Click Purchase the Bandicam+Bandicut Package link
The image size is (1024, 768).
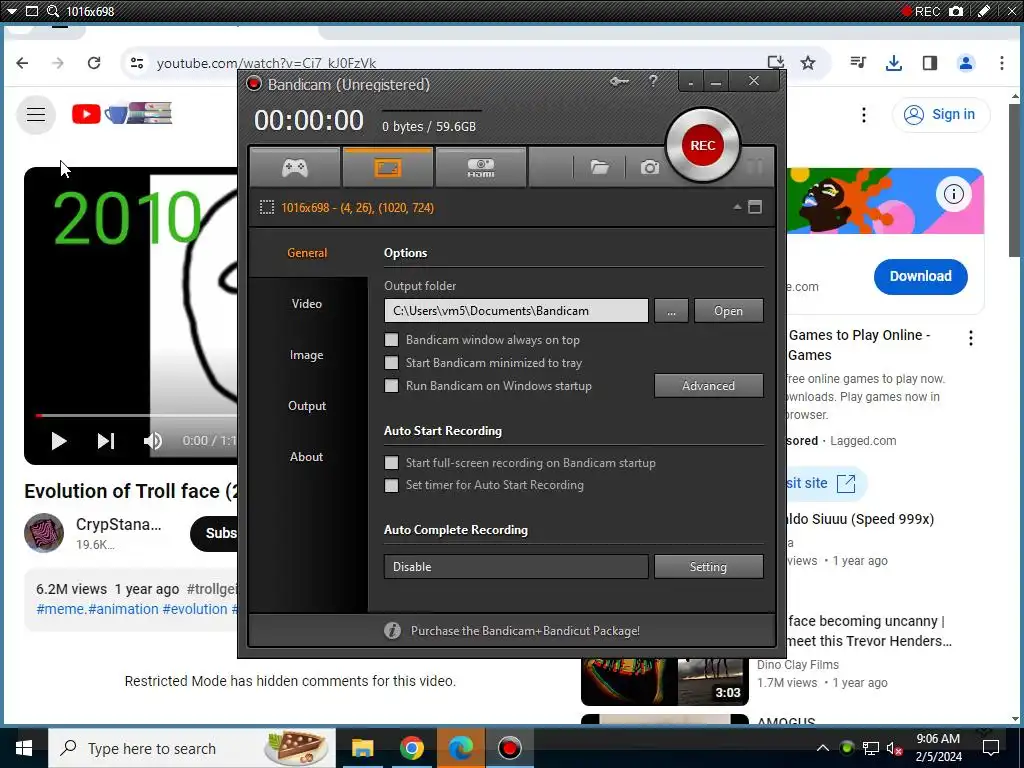pyautogui.click(x=525, y=631)
